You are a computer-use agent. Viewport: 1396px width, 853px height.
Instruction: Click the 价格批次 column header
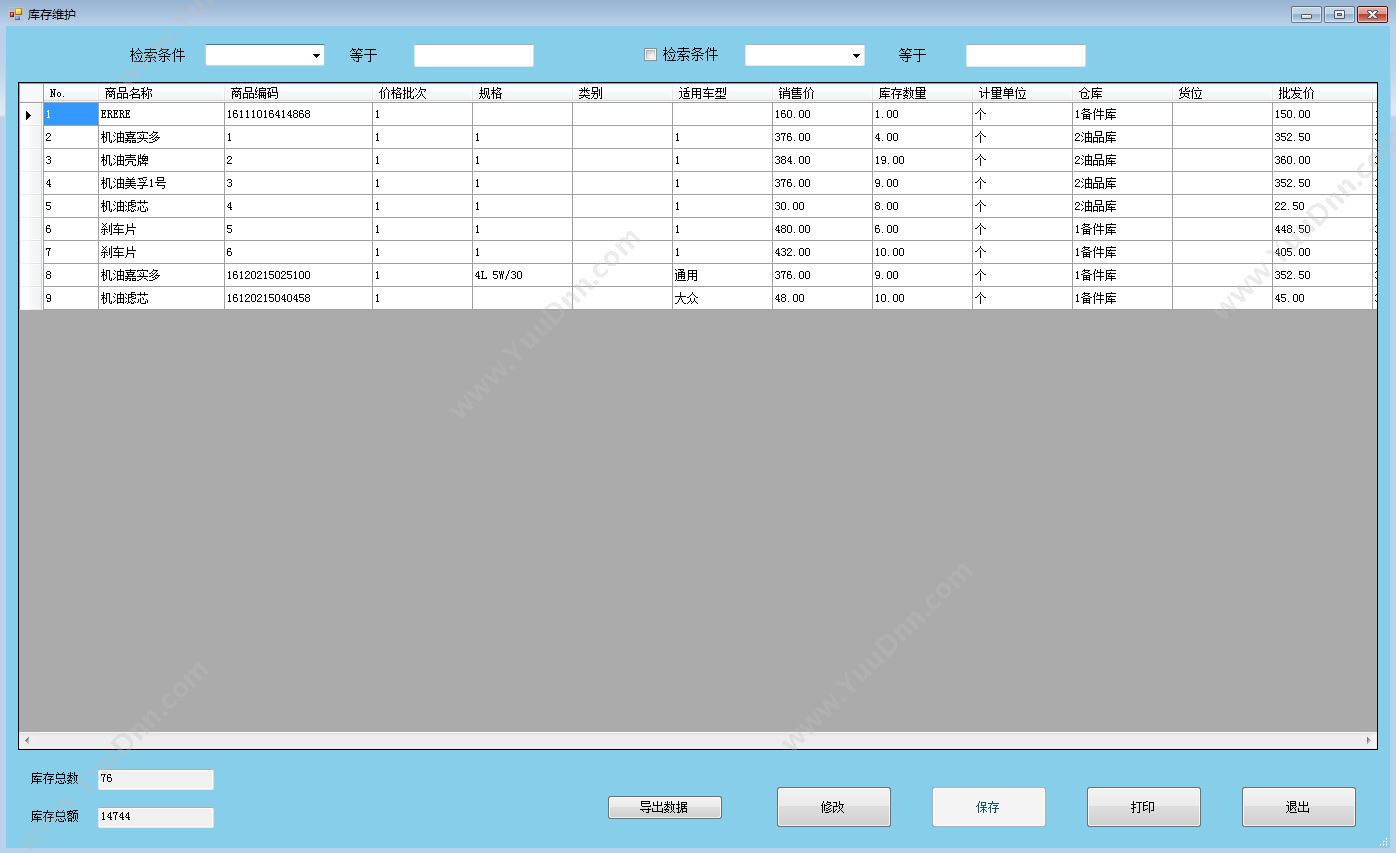(423, 93)
